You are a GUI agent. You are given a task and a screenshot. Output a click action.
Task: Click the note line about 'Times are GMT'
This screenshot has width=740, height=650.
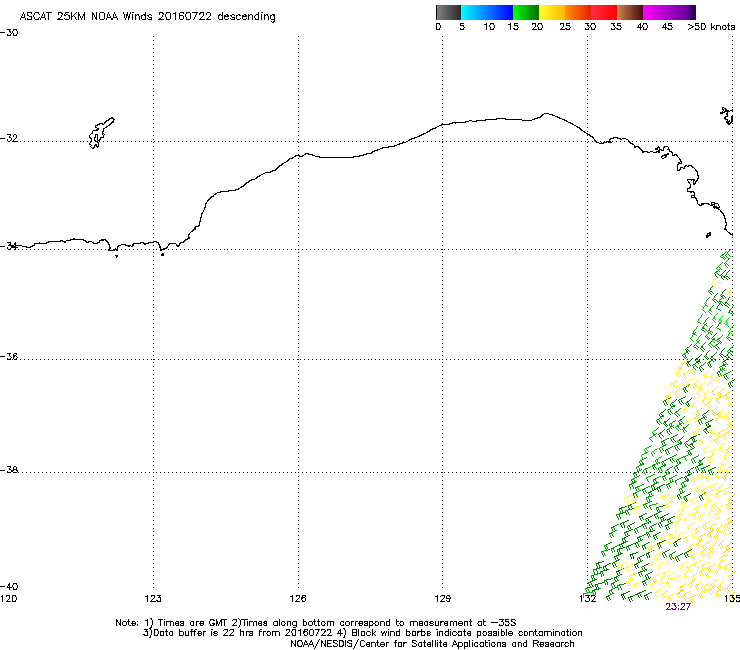pos(316,623)
